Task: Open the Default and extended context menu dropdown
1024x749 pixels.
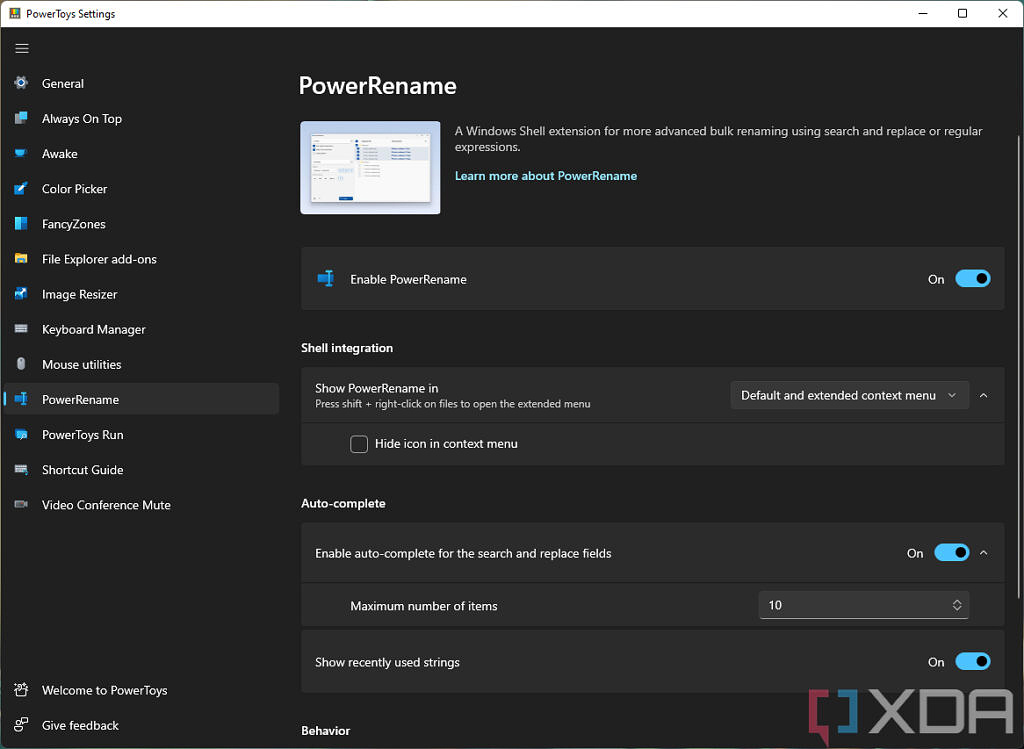Action: pos(849,395)
